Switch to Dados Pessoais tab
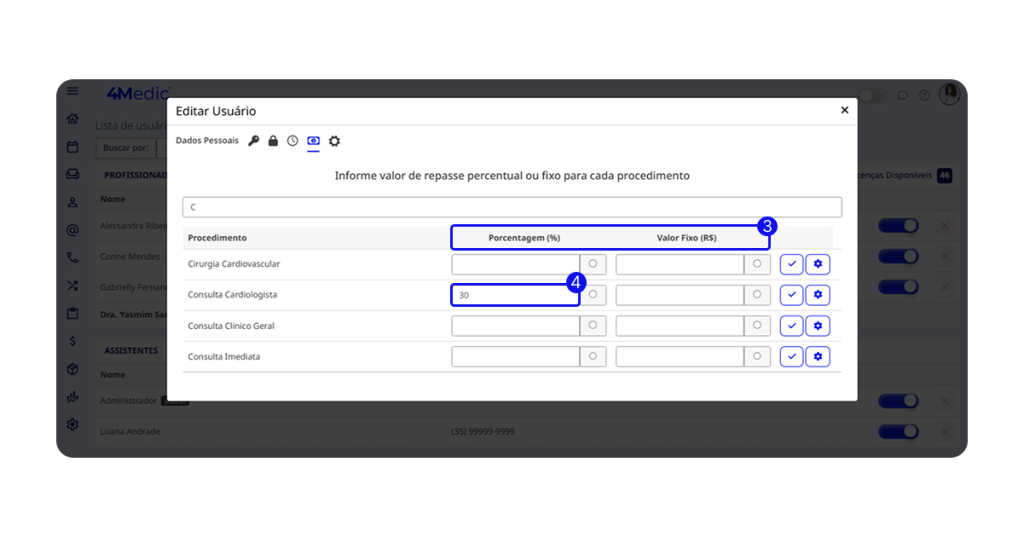The image size is (1024, 537). [x=207, y=141]
